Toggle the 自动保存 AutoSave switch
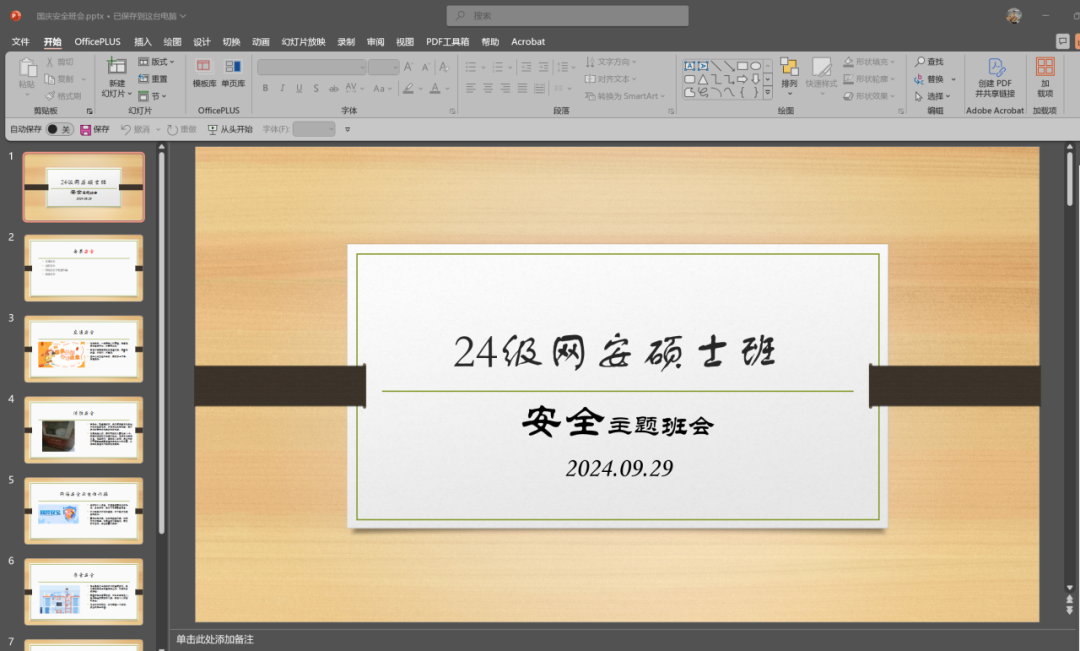 click(59, 129)
